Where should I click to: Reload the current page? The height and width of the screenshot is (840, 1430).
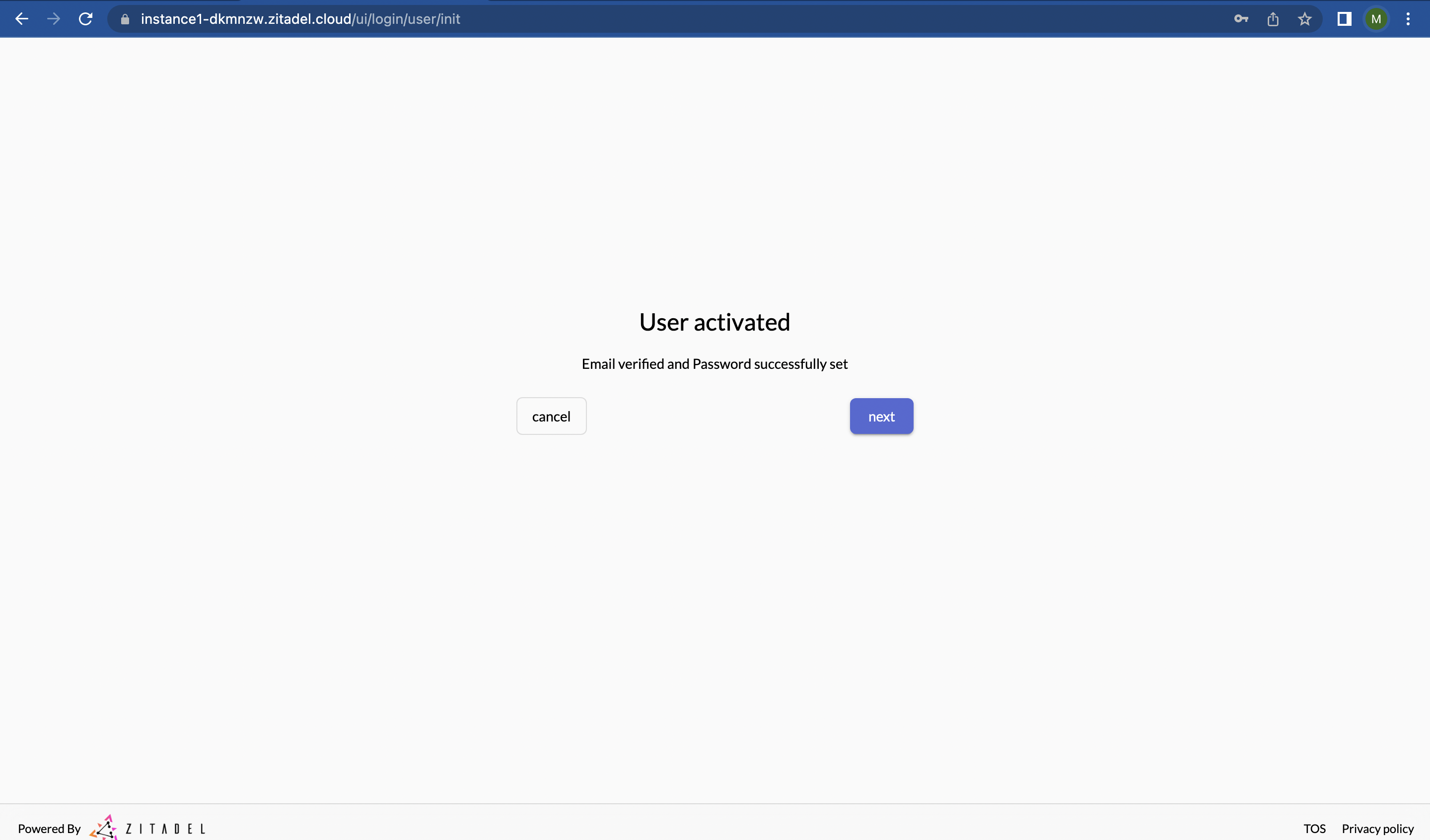click(86, 19)
